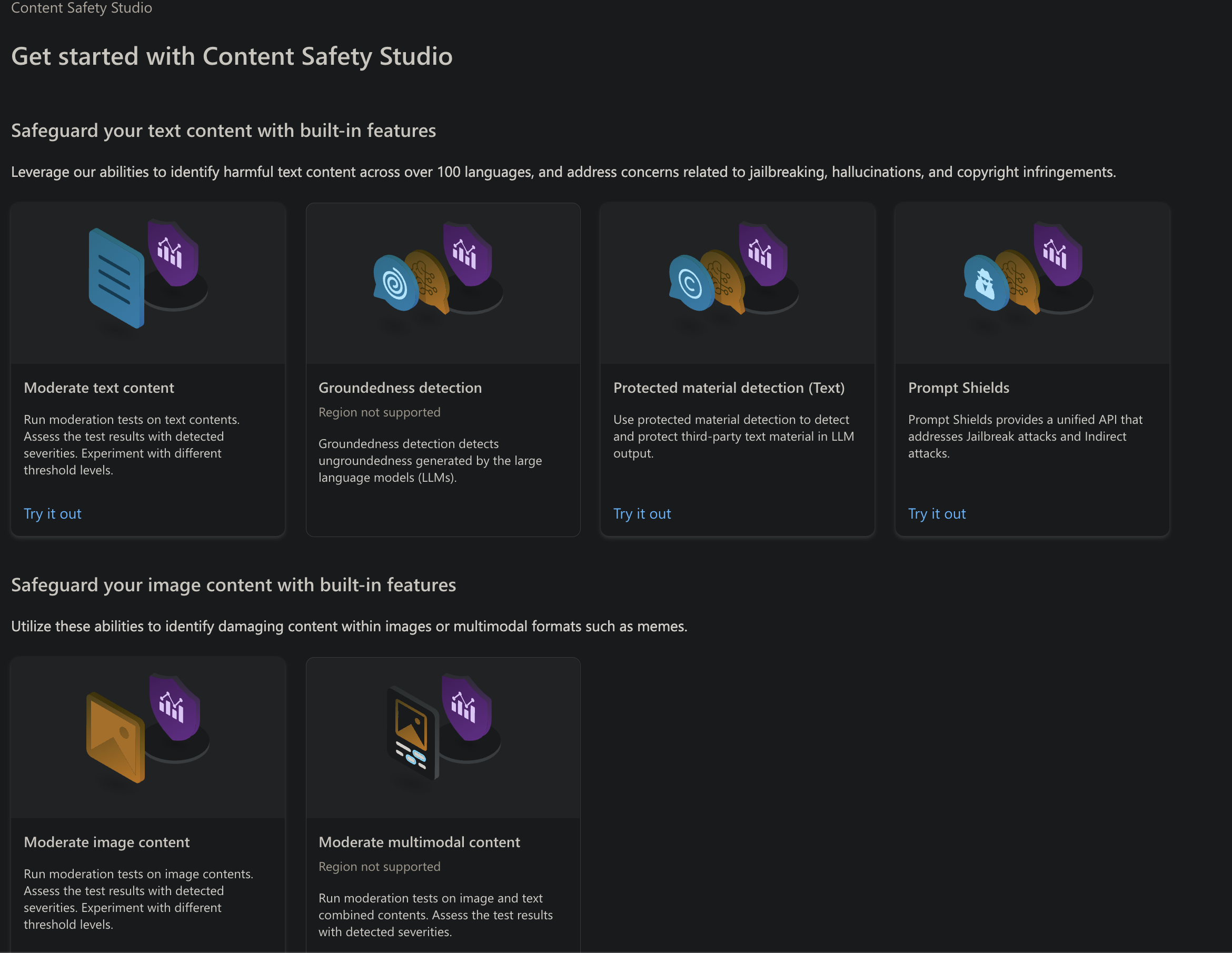Image resolution: width=1232 pixels, height=953 pixels.
Task: Open the Moderate image content title
Action: click(106, 842)
